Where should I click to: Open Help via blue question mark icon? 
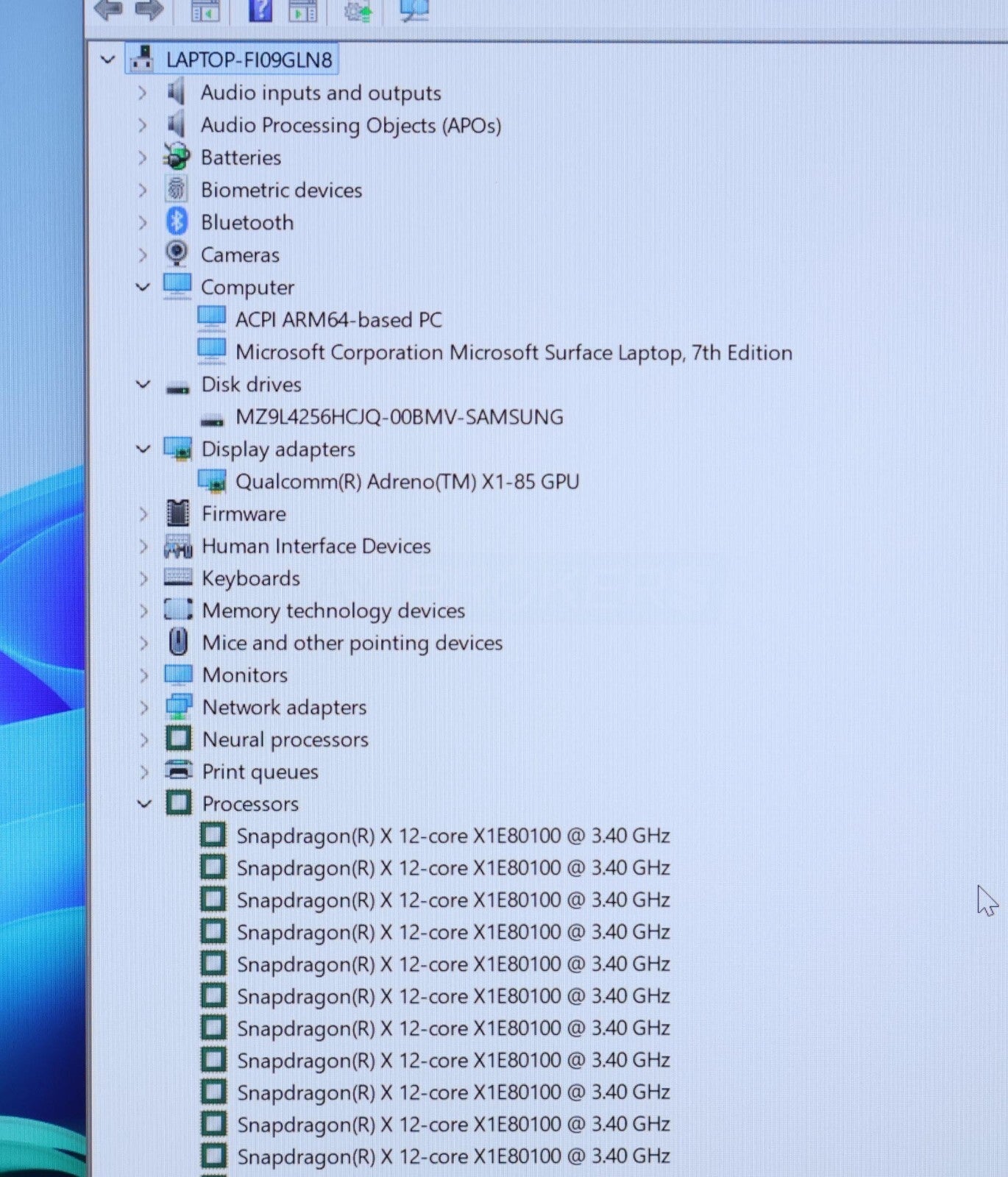[260, 10]
